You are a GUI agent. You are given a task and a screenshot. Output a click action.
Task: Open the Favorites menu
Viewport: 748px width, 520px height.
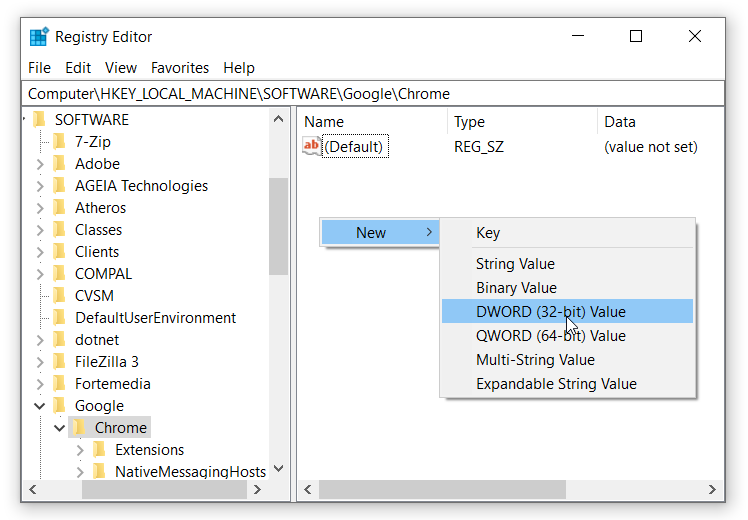(x=180, y=68)
